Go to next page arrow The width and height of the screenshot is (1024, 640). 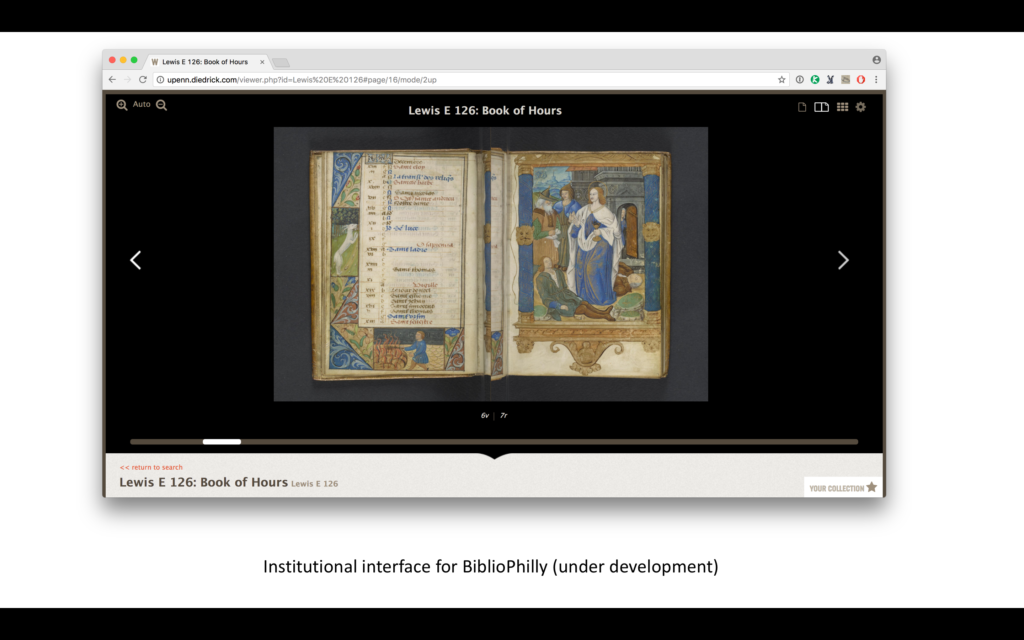click(842, 260)
